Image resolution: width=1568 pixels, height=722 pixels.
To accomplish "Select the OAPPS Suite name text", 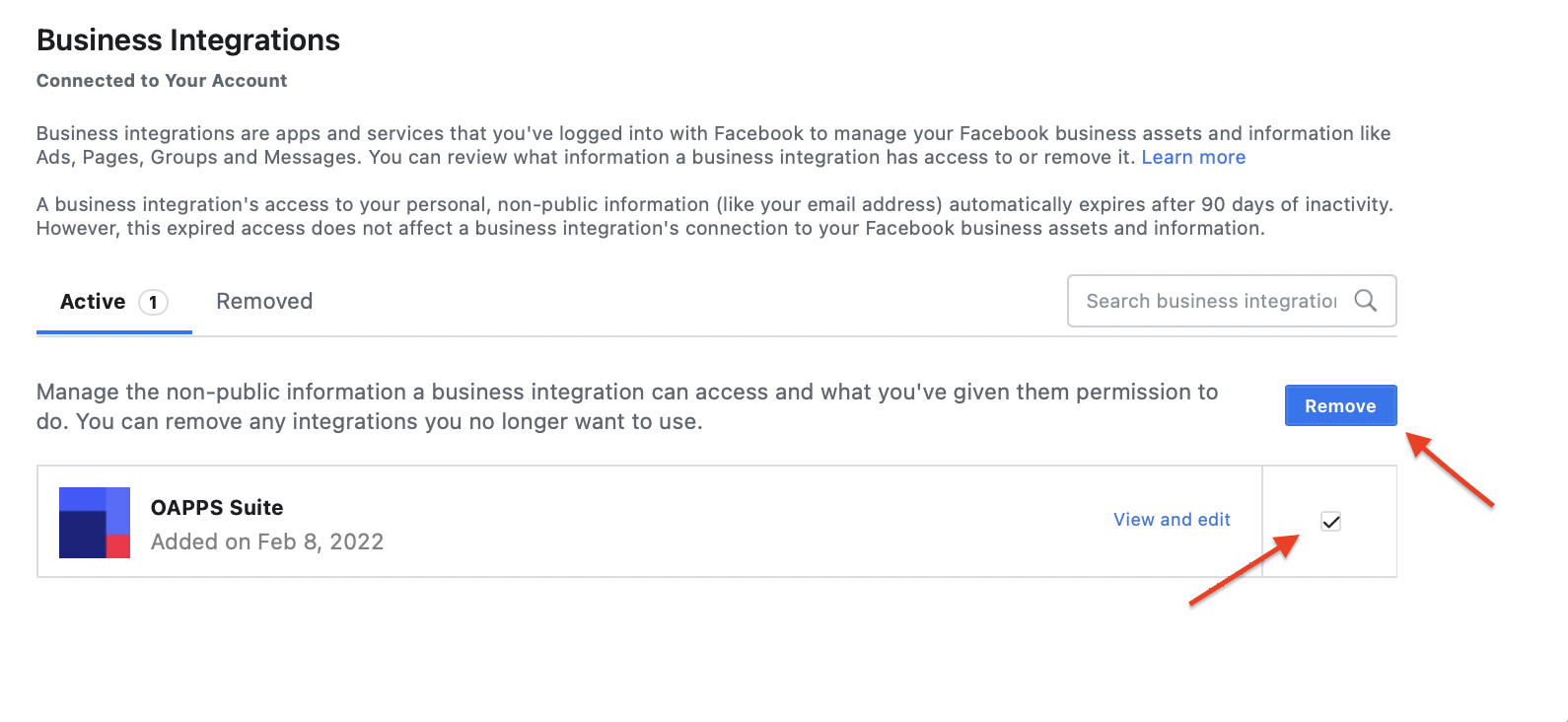I will (217, 508).
